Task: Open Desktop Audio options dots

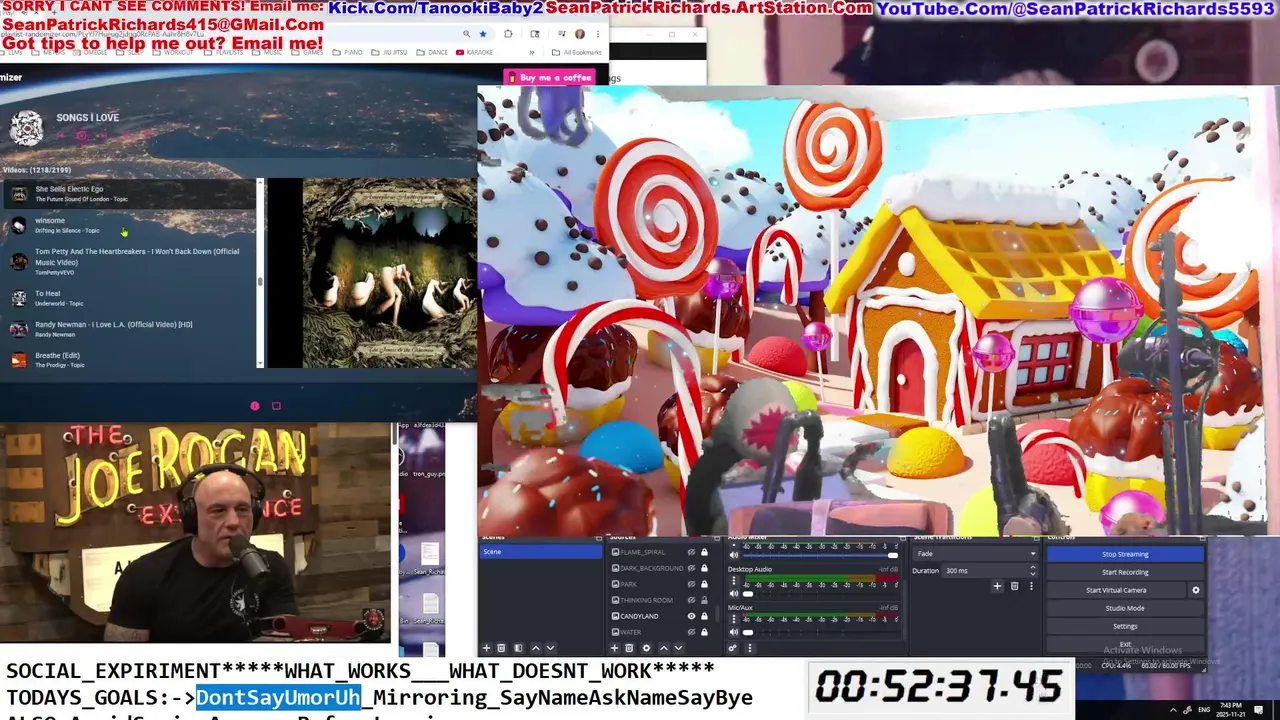Action: (x=734, y=580)
